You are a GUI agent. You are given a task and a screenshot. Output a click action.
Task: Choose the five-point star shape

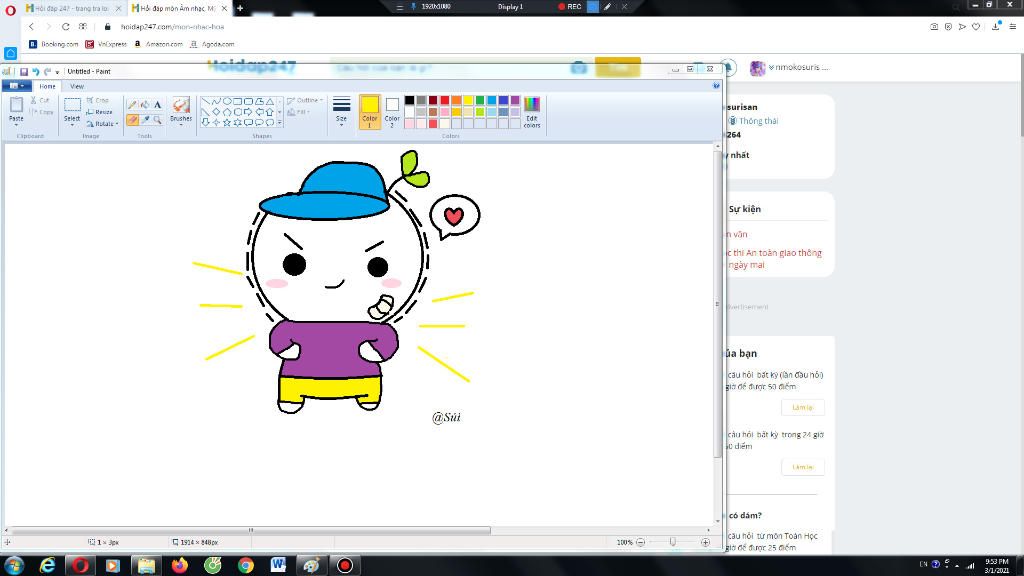[x=227, y=122]
